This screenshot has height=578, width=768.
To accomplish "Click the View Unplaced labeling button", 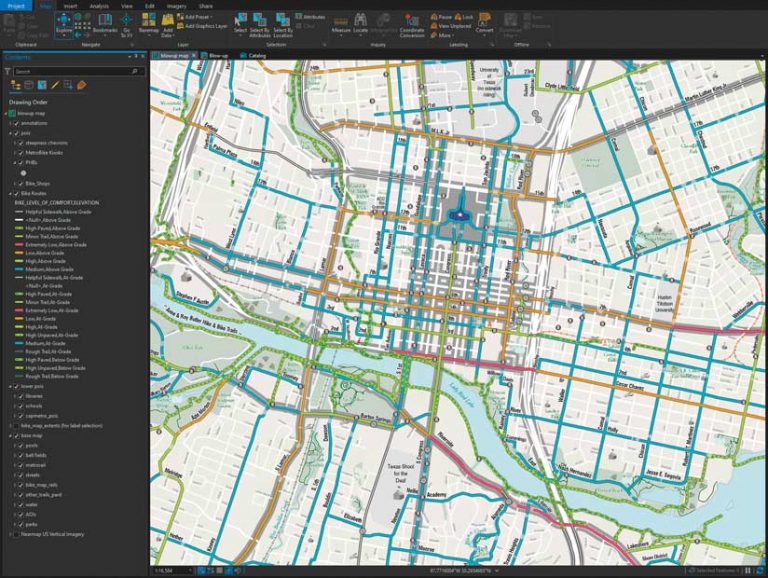I will (x=451, y=26).
